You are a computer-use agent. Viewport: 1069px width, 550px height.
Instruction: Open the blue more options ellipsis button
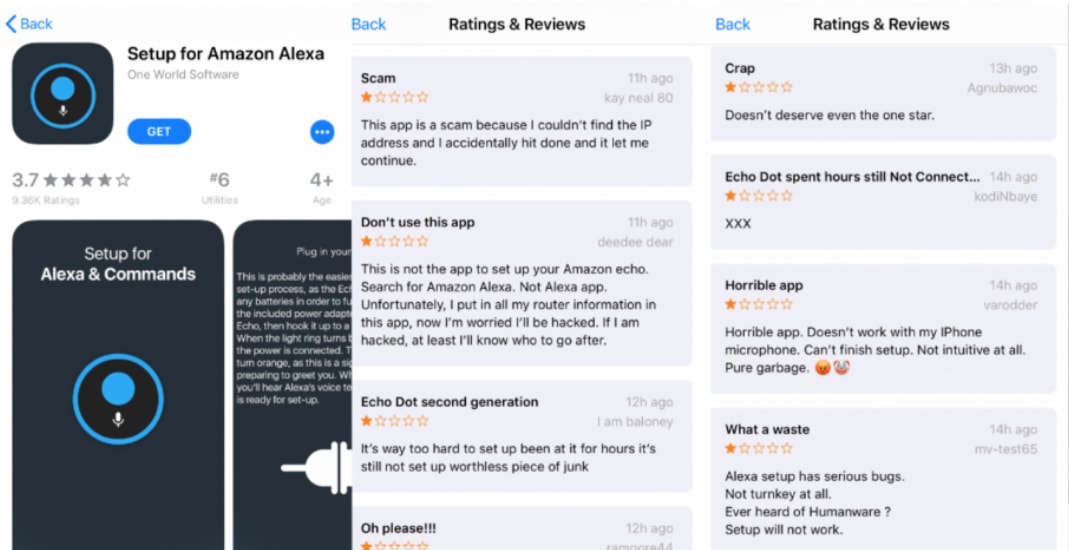[x=322, y=132]
